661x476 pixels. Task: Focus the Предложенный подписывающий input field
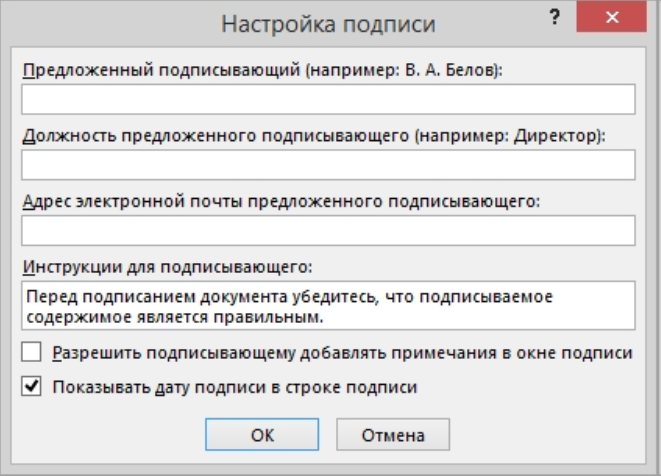tap(328, 99)
